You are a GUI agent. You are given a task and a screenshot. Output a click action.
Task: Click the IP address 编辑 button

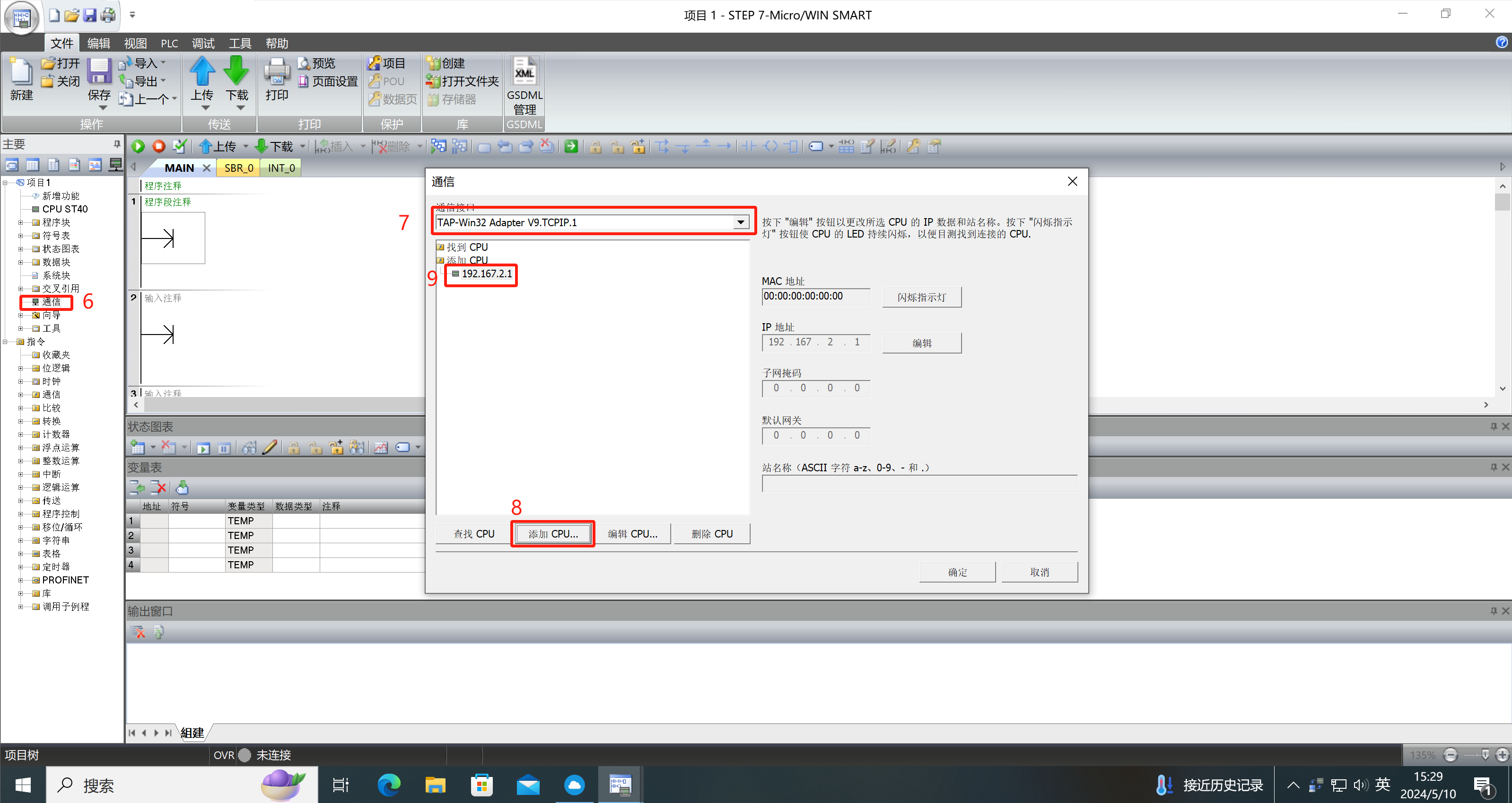point(921,343)
